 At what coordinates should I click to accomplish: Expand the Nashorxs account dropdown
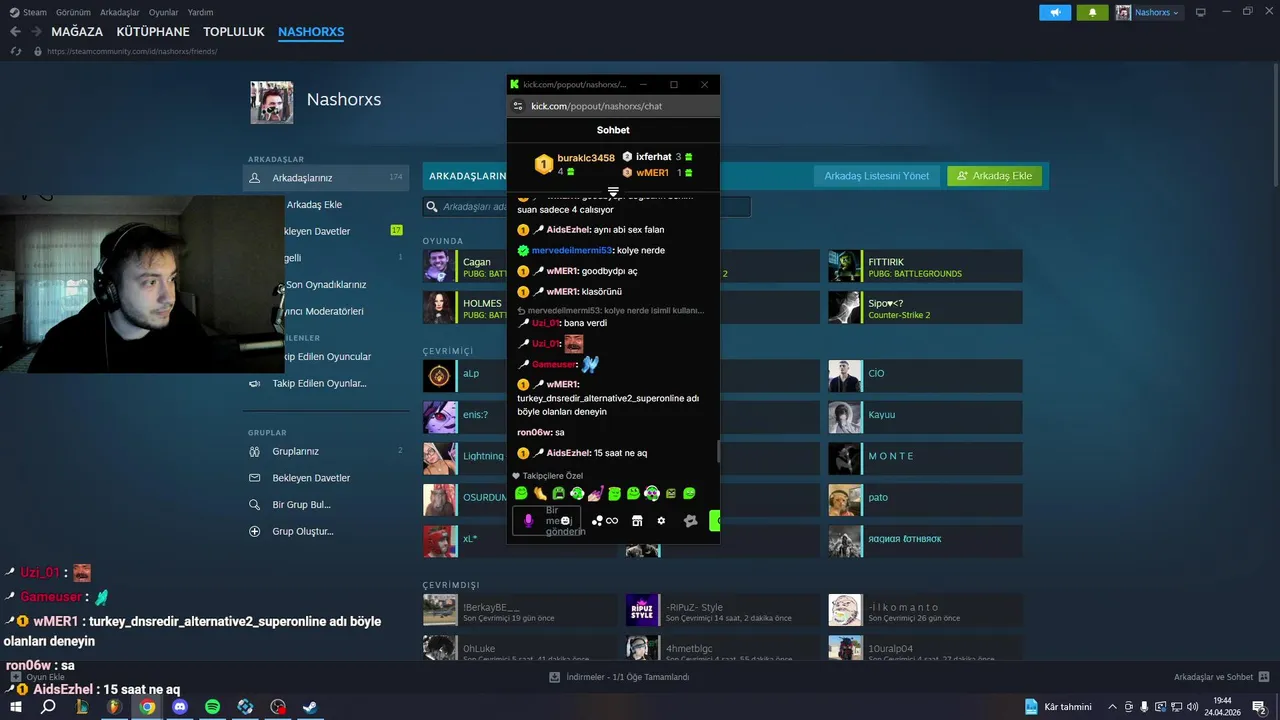click(1148, 12)
